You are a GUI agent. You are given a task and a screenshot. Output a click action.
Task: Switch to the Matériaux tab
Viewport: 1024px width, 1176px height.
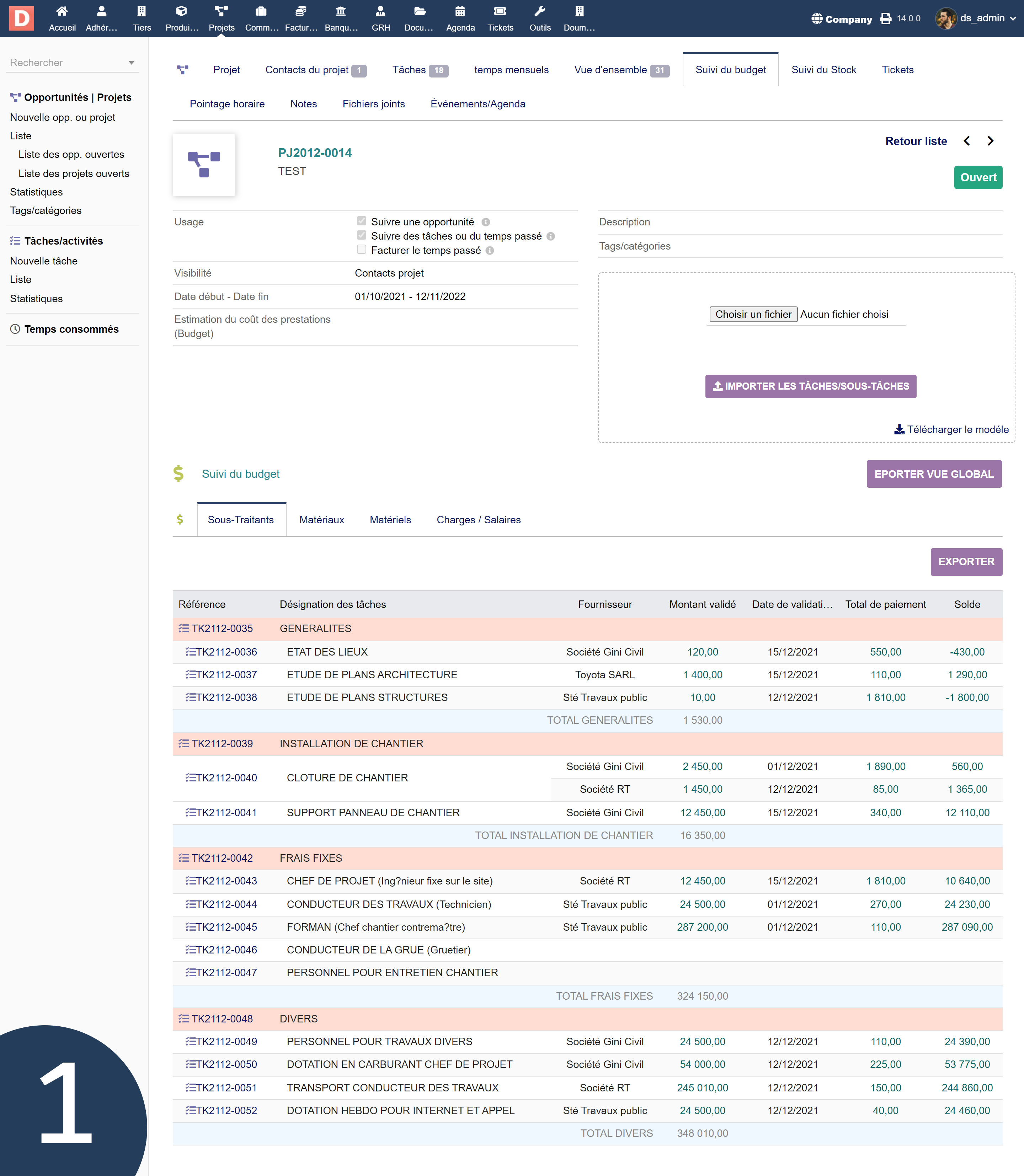pyautogui.click(x=321, y=519)
